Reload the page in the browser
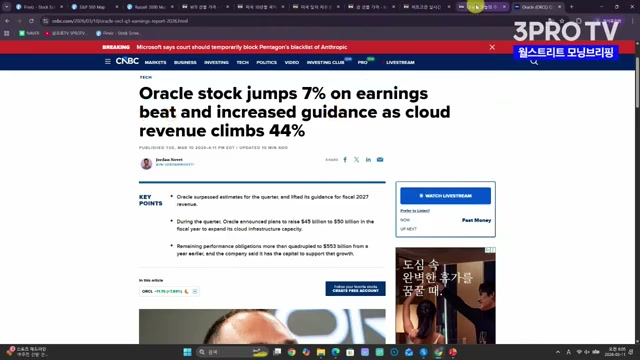Image resolution: width=640 pixels, height=360 pixels. [x=31, y=21]
